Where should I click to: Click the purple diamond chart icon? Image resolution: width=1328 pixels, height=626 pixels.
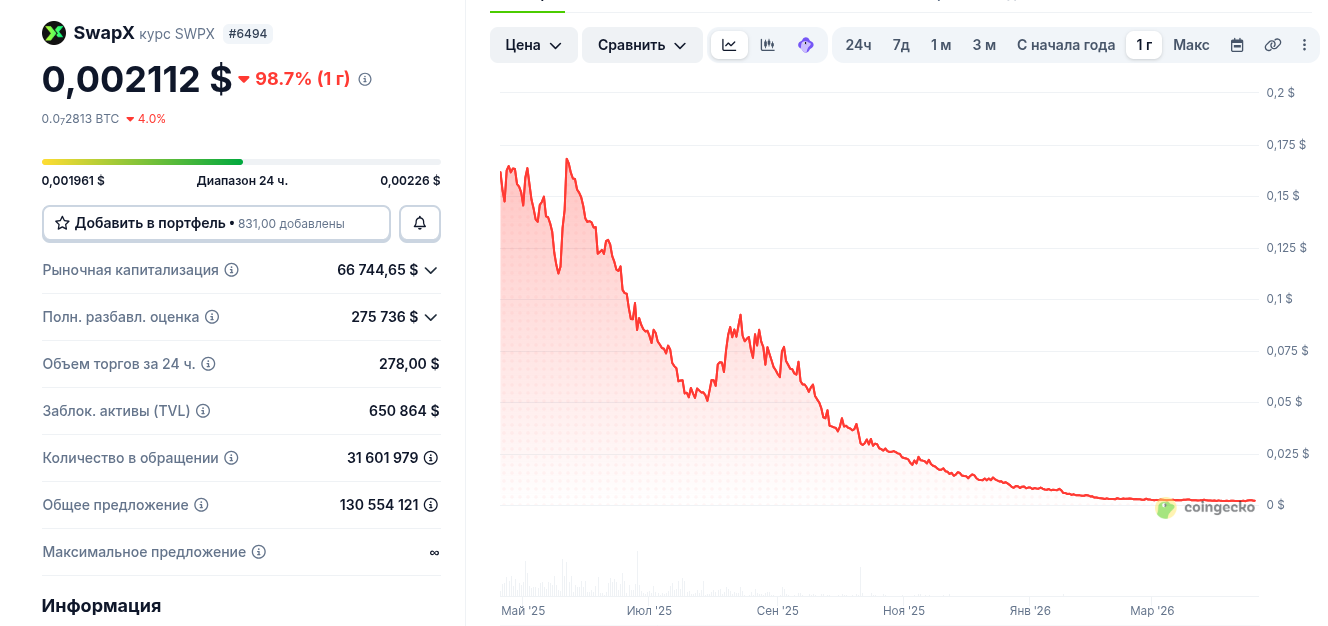806,45
